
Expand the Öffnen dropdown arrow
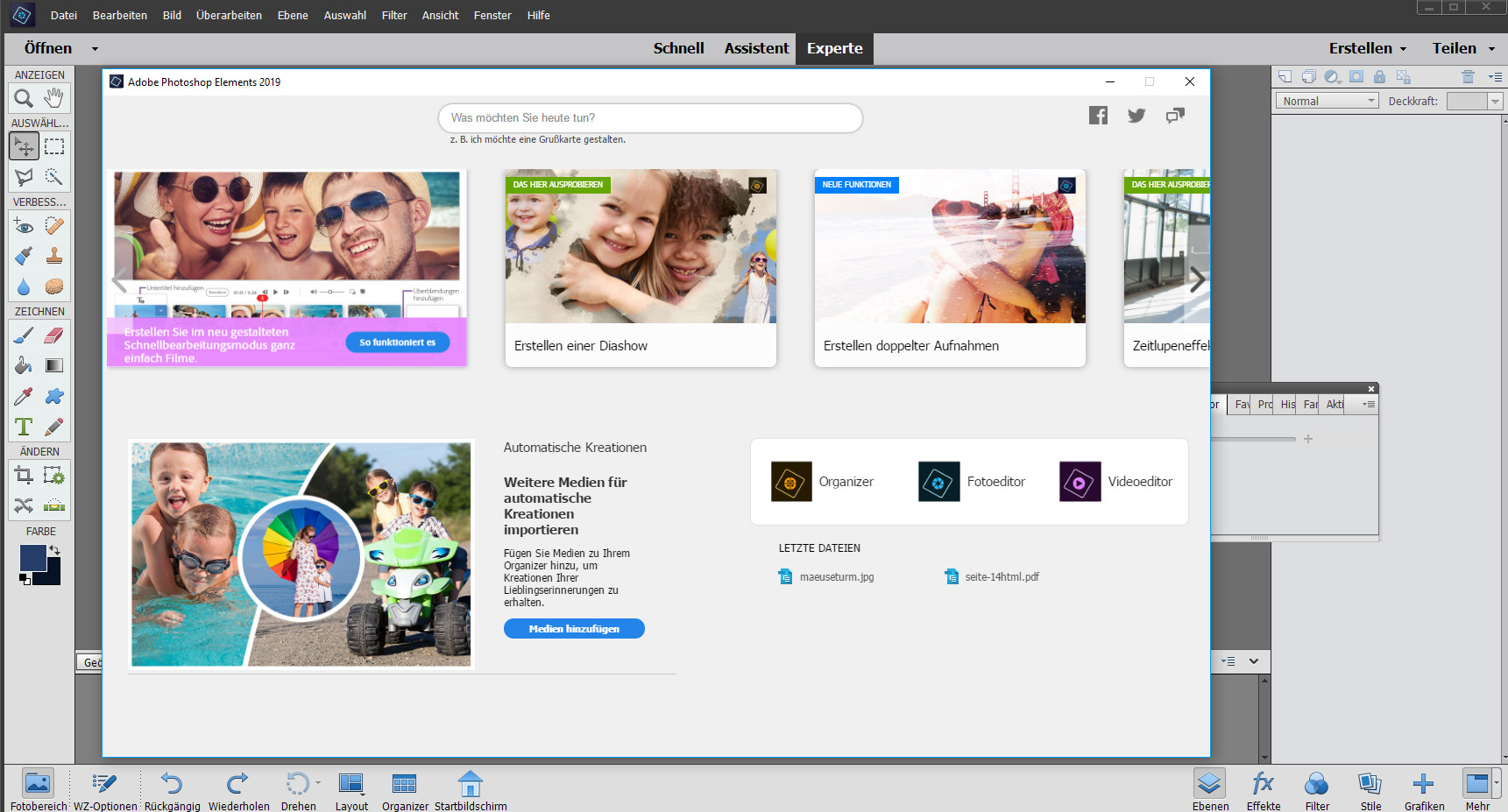coord(95,49)
